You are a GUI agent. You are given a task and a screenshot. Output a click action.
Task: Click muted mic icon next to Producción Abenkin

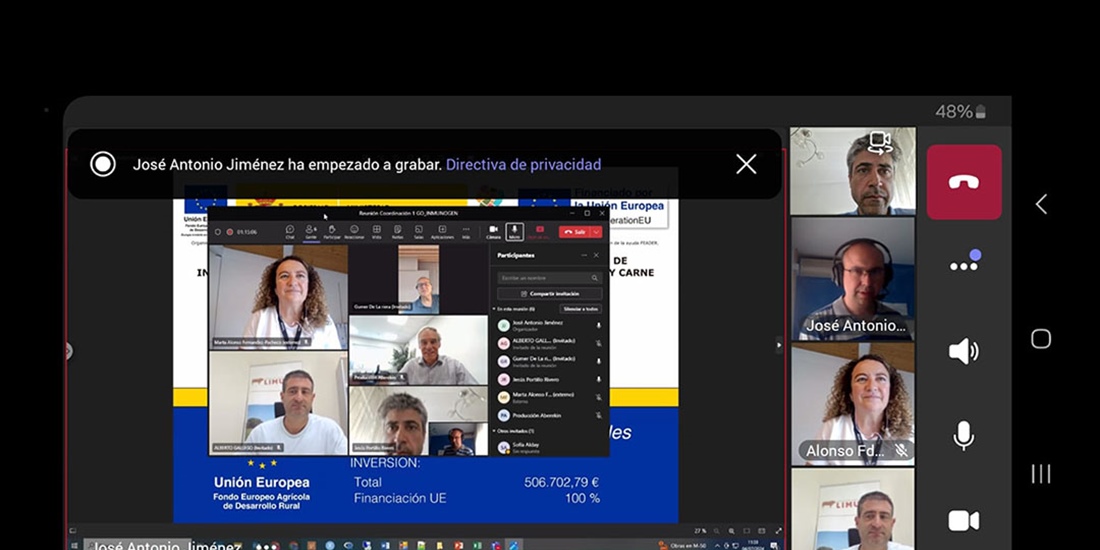click(x=598, y=415)
